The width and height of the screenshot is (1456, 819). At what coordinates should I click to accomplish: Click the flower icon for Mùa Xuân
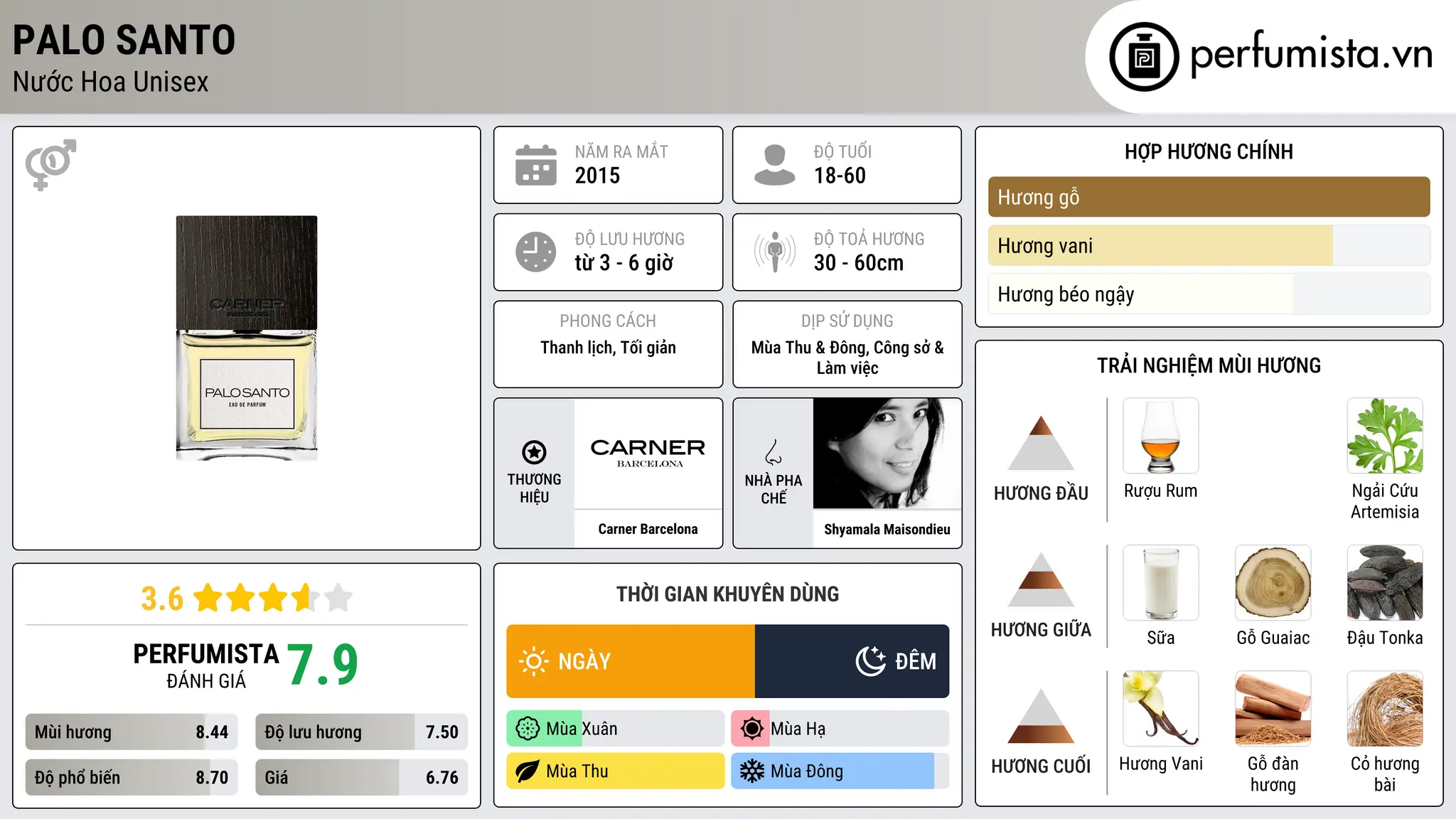[528, 729]
